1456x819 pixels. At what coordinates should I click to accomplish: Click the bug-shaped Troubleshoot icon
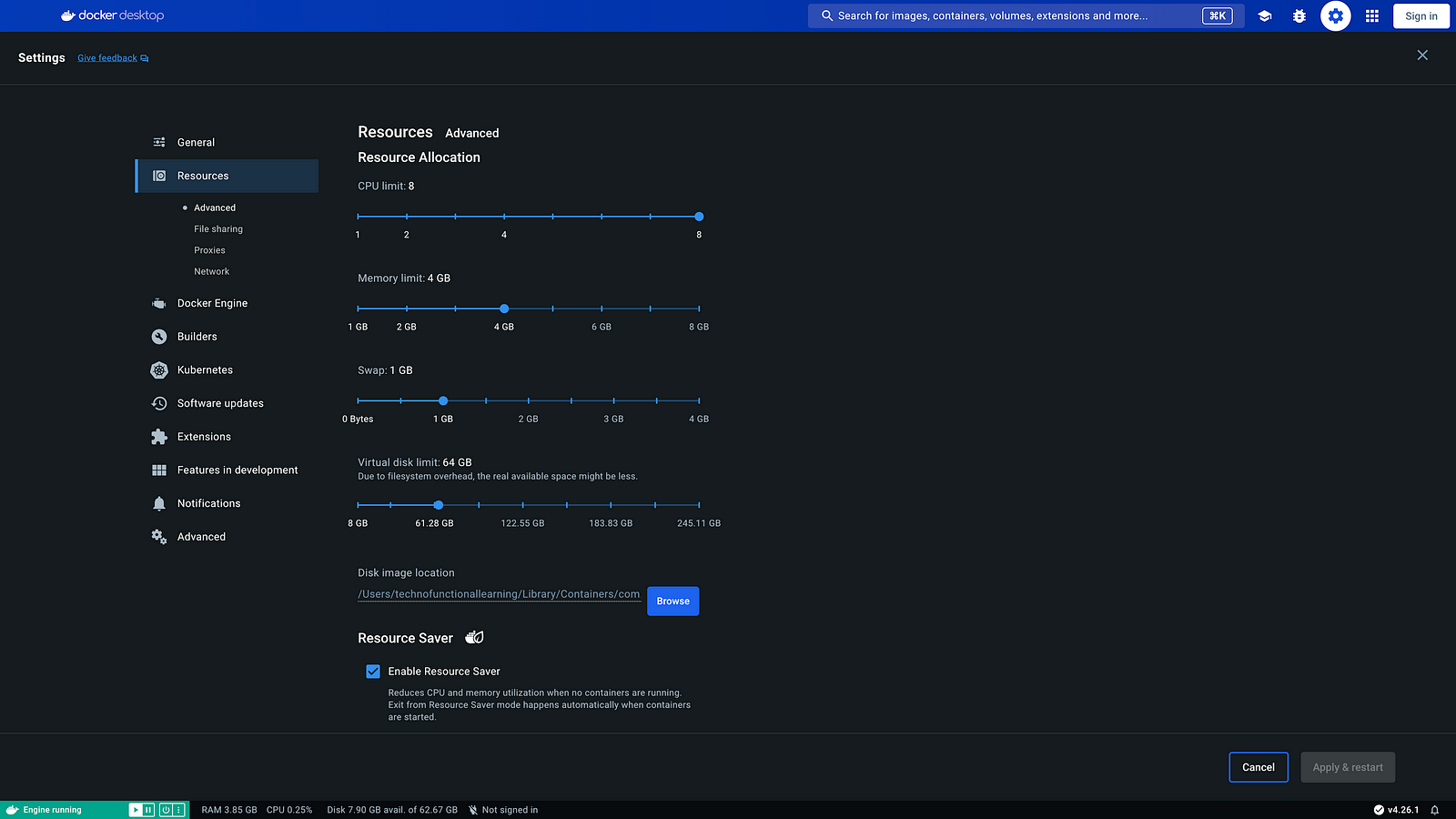point(1299,15)
